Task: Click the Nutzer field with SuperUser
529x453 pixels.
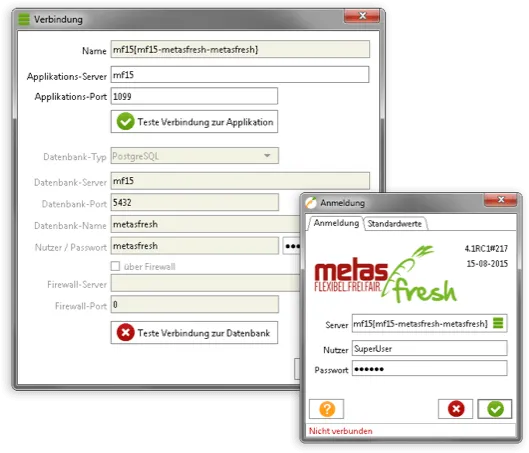Action: tap(429, 348)
